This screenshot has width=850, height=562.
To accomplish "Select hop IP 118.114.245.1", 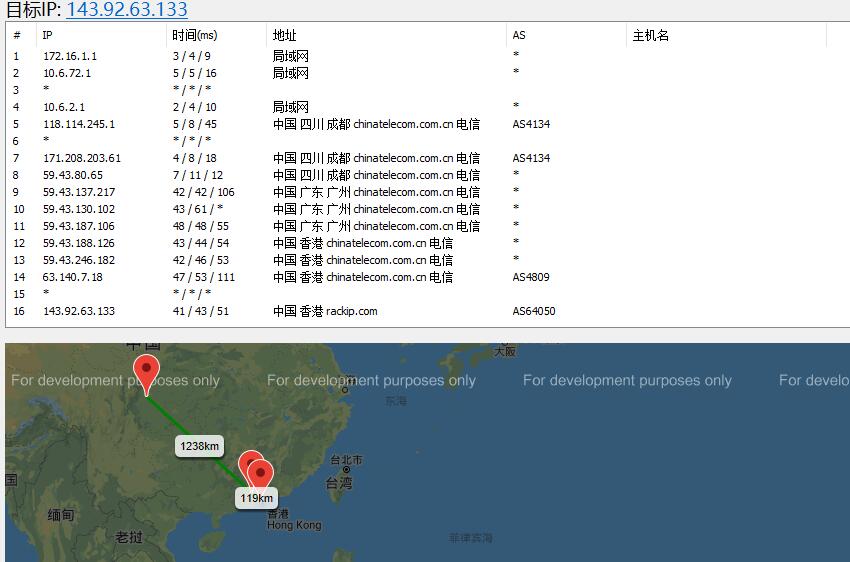I will [x=79, y=124].
